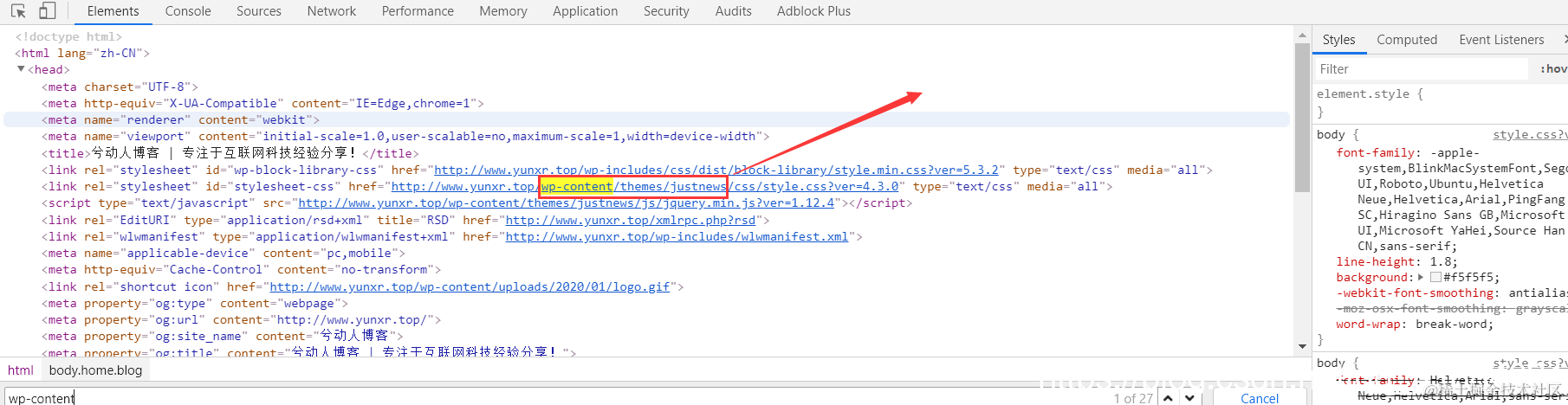
Task: Click the DOM tree scrollbar thumb
Action: [1302, 117]
